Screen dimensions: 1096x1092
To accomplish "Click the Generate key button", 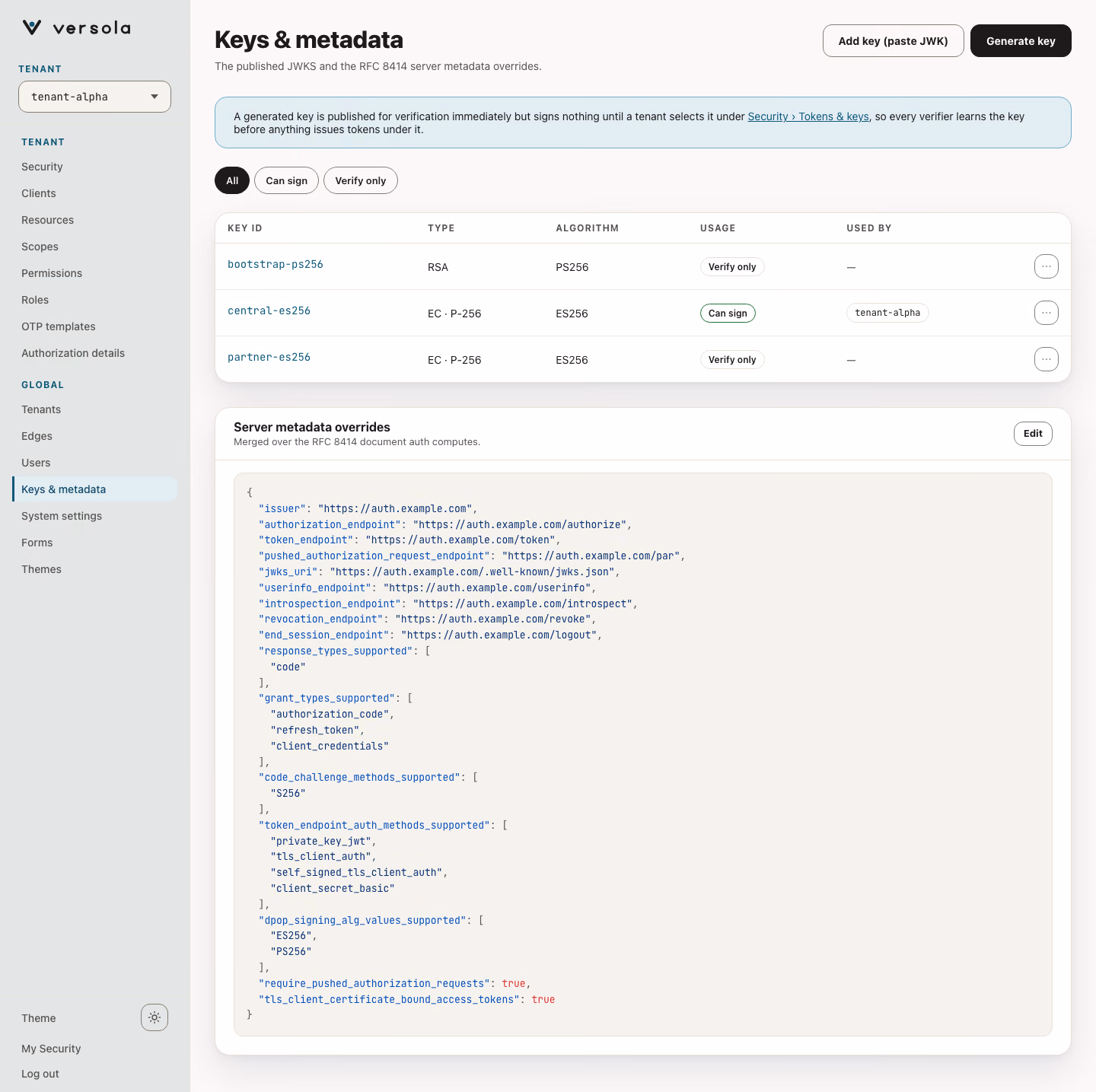I will pyautogui.click(x=1021, y=41).
